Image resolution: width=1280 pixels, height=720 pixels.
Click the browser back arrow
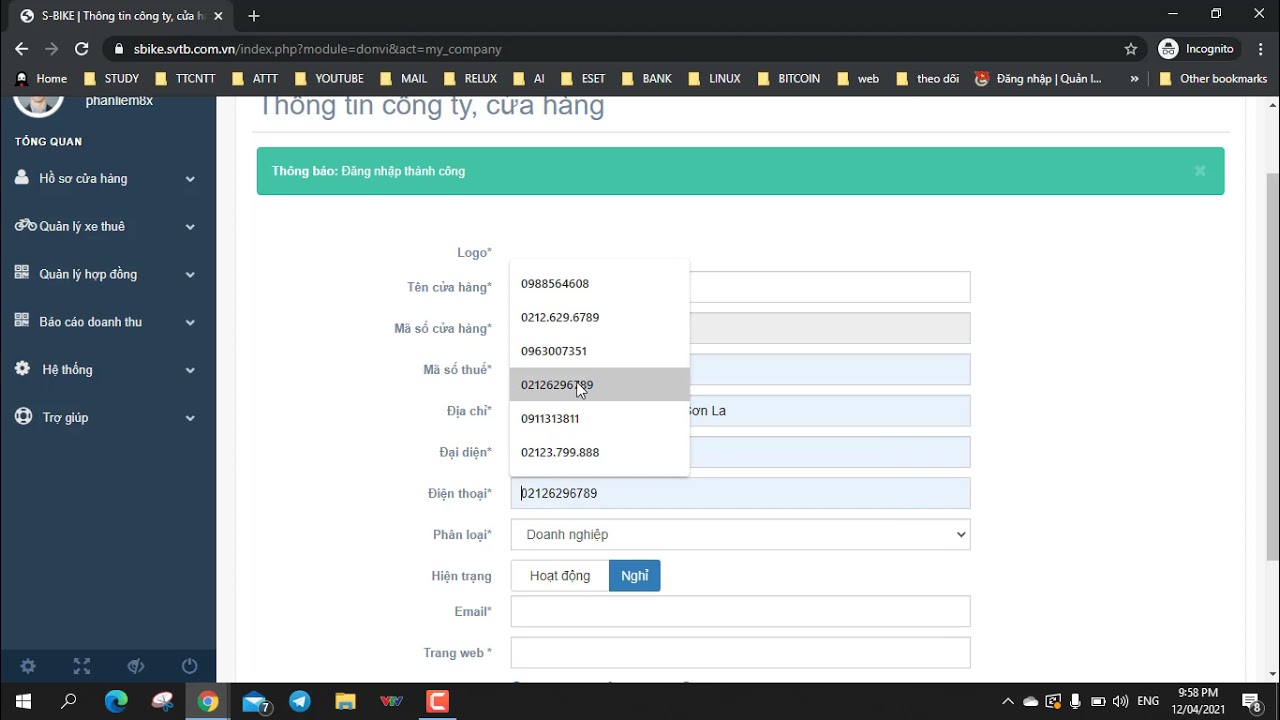(22, 49)
